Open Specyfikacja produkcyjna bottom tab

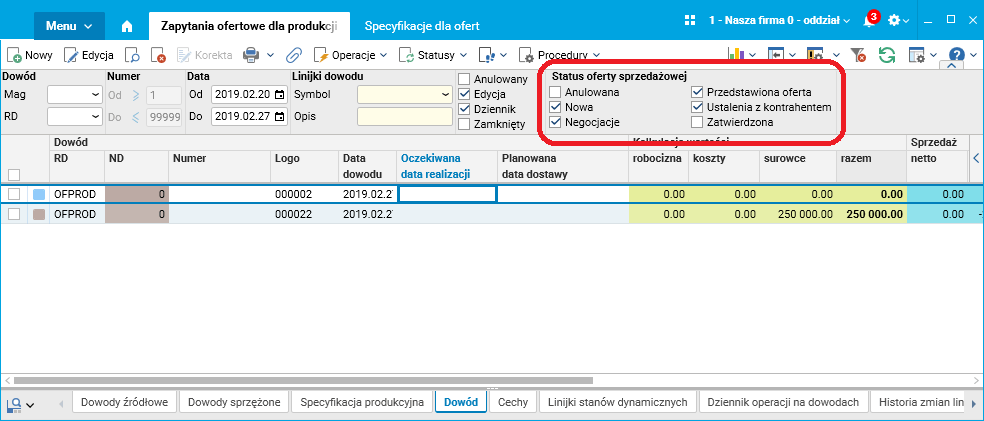click(362, 402)
